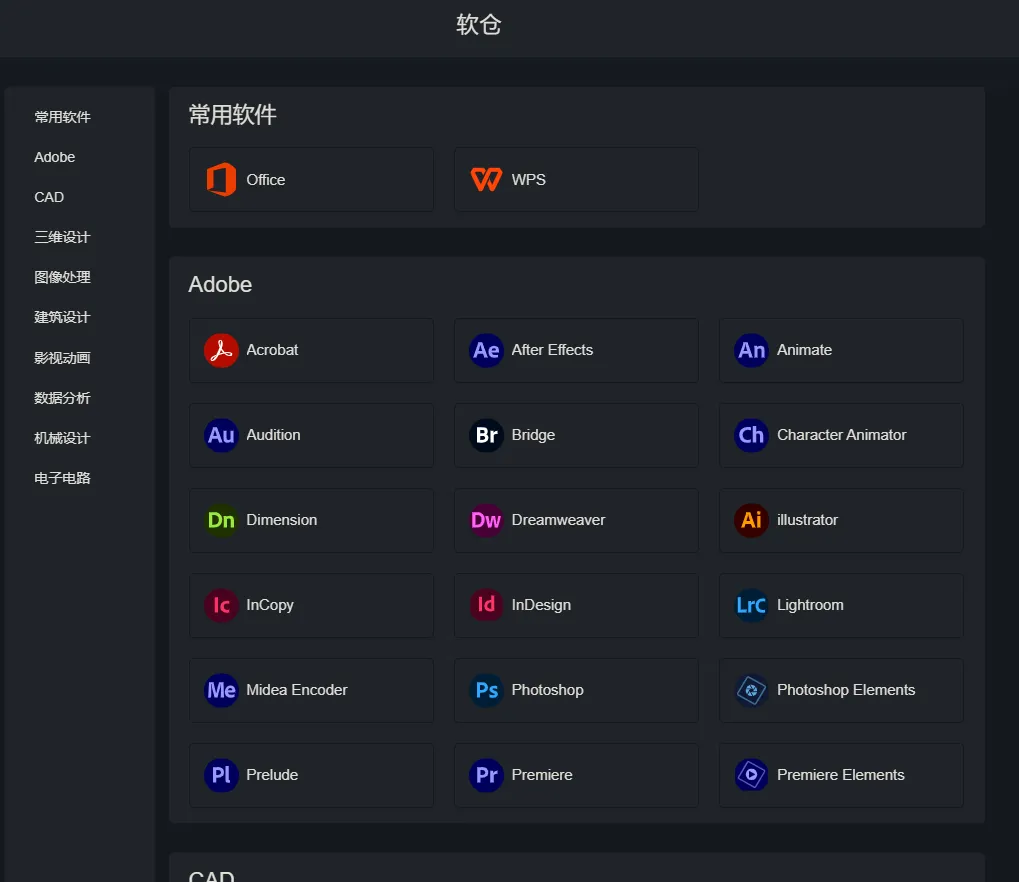Click the Premiere Pr icon
Image resolution: width=1019 pixels, height=882 pixels.
(486, 776)
